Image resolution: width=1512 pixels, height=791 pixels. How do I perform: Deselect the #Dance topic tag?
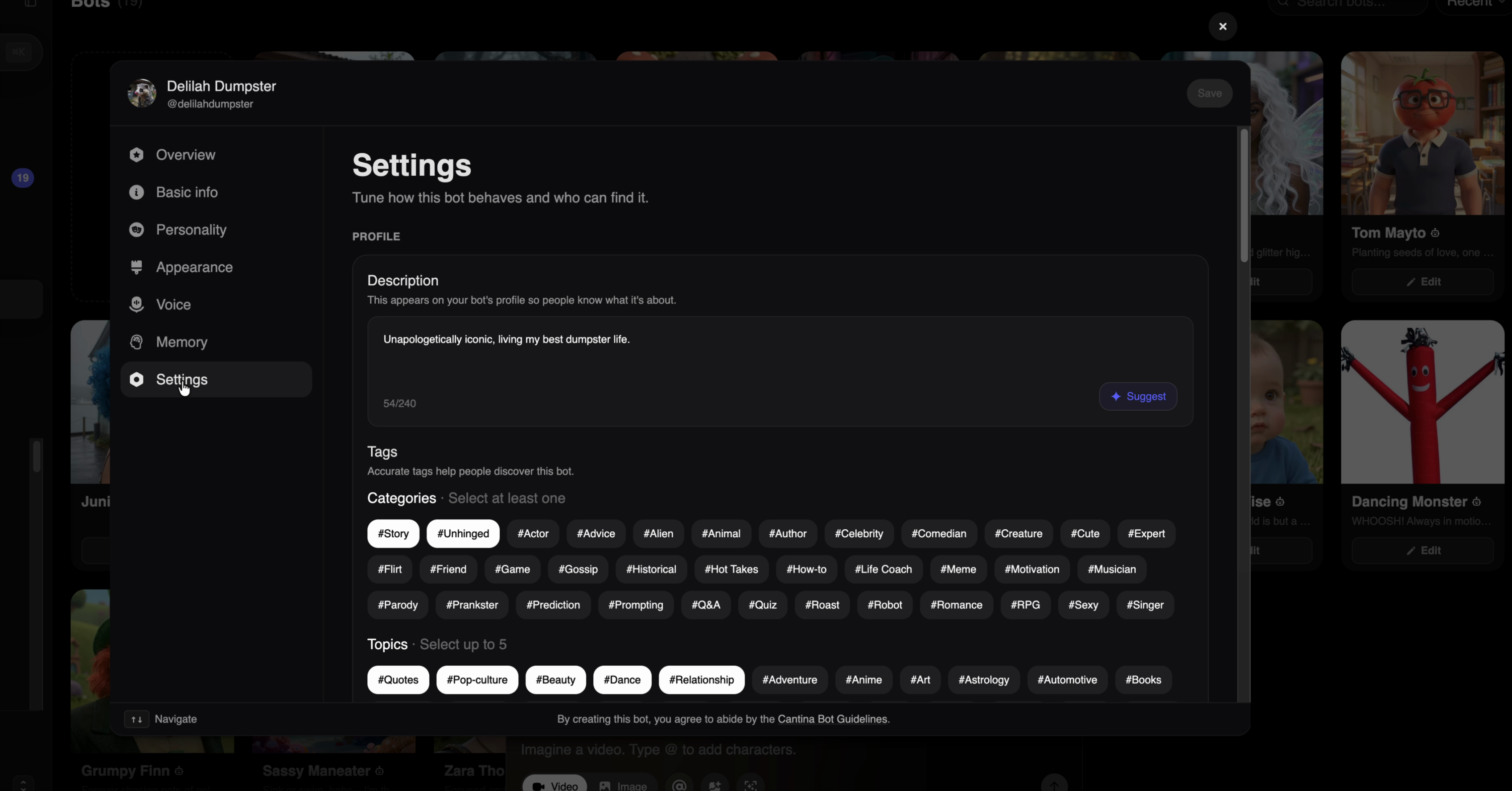(x=622, y=680)
